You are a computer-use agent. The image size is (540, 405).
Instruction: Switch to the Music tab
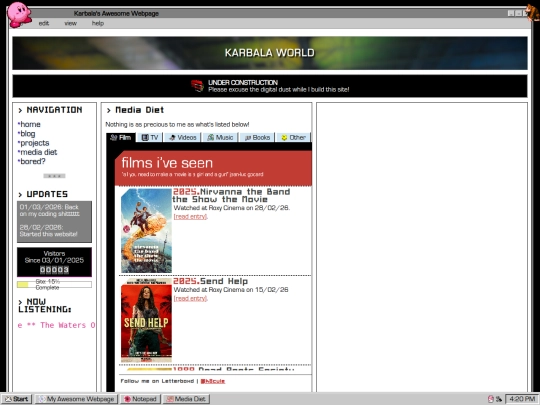[220, 137]
